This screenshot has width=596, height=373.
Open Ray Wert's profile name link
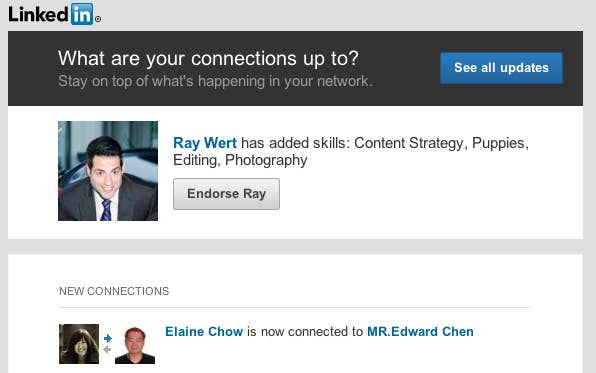(x=205, y=143)
